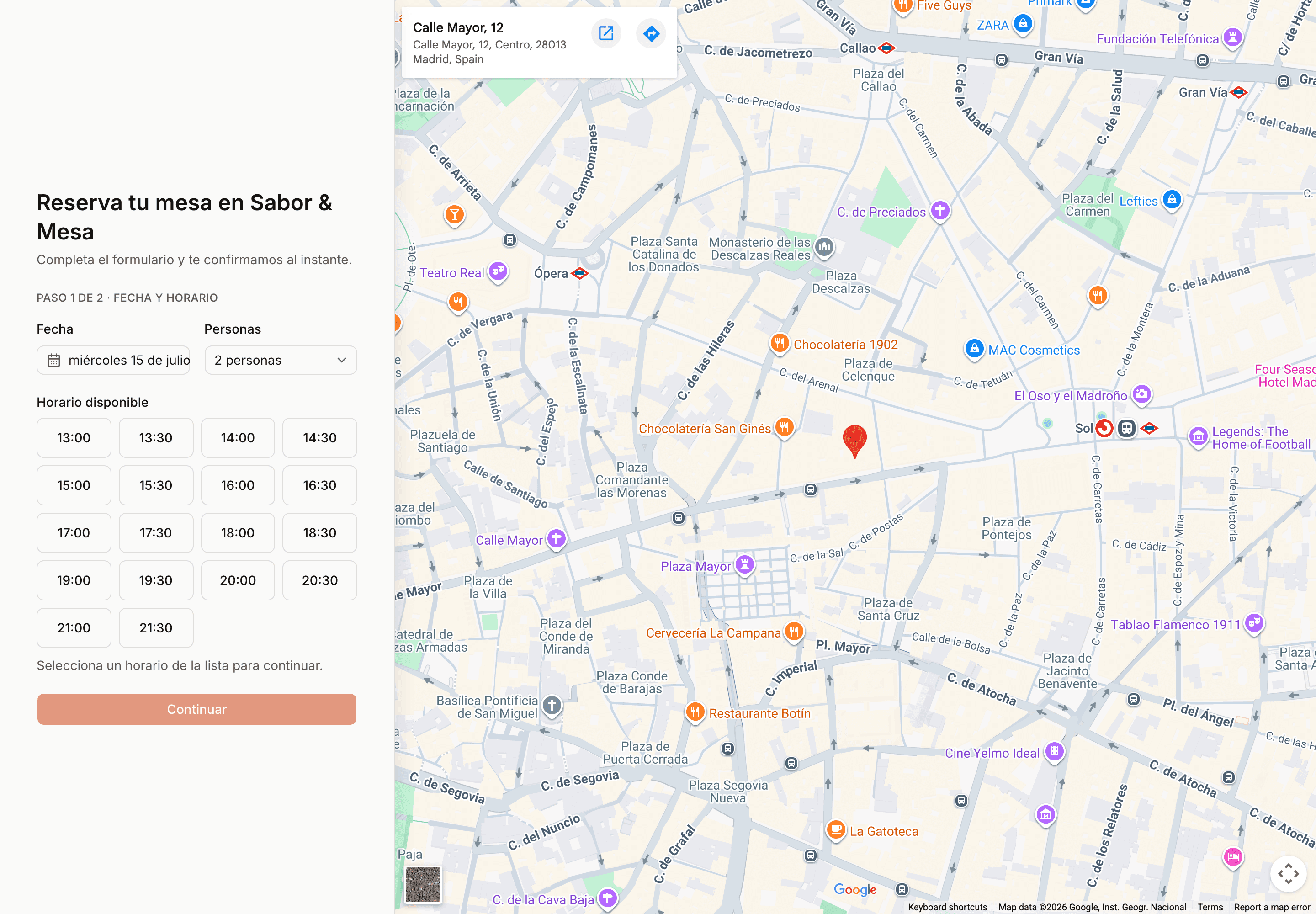This screenshot has width=1316, height=914.
Task: Choose the 17:30 time slot
Action: click(156, 532)
